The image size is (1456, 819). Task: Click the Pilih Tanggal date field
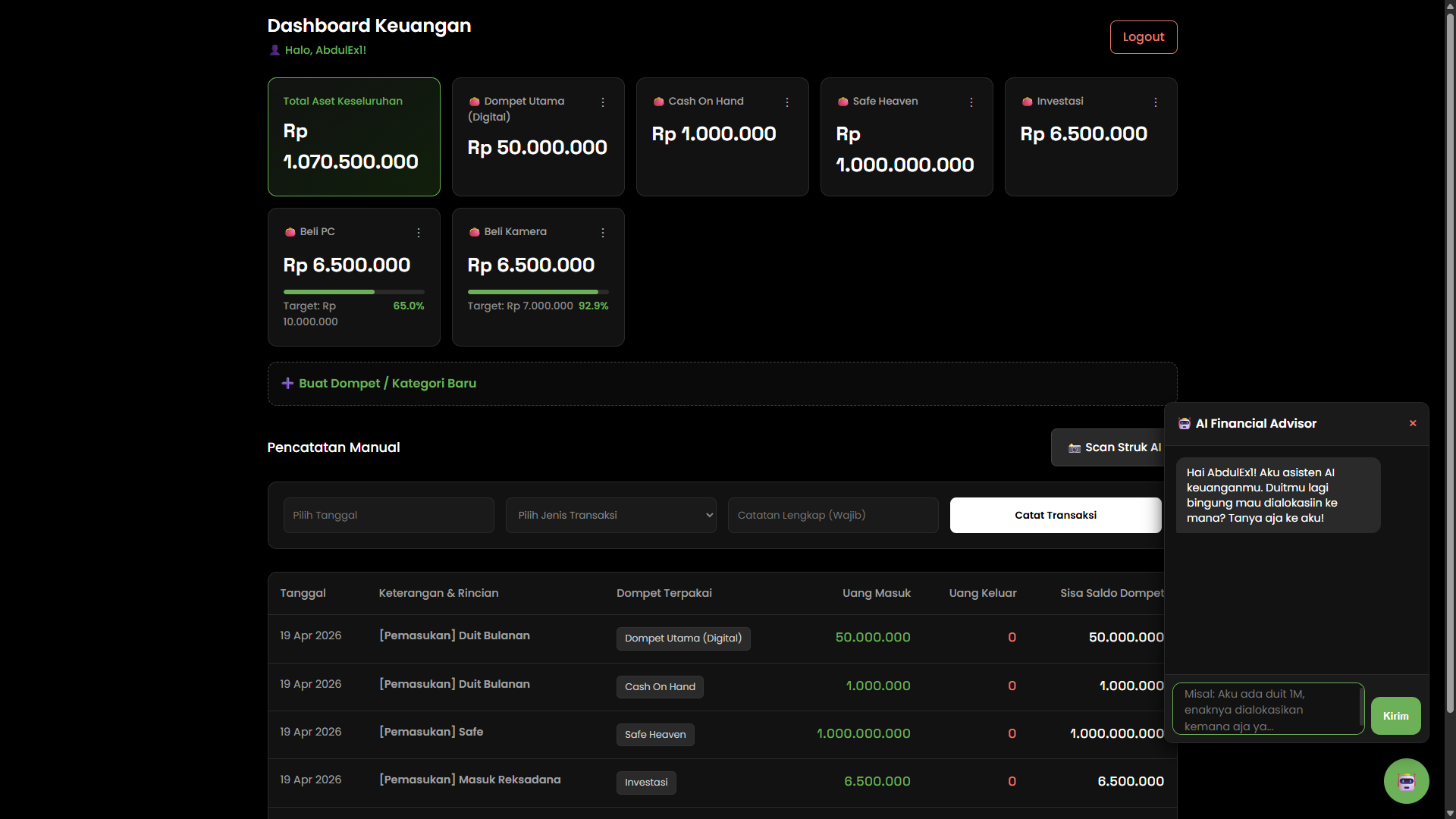(x=388, y=516)
